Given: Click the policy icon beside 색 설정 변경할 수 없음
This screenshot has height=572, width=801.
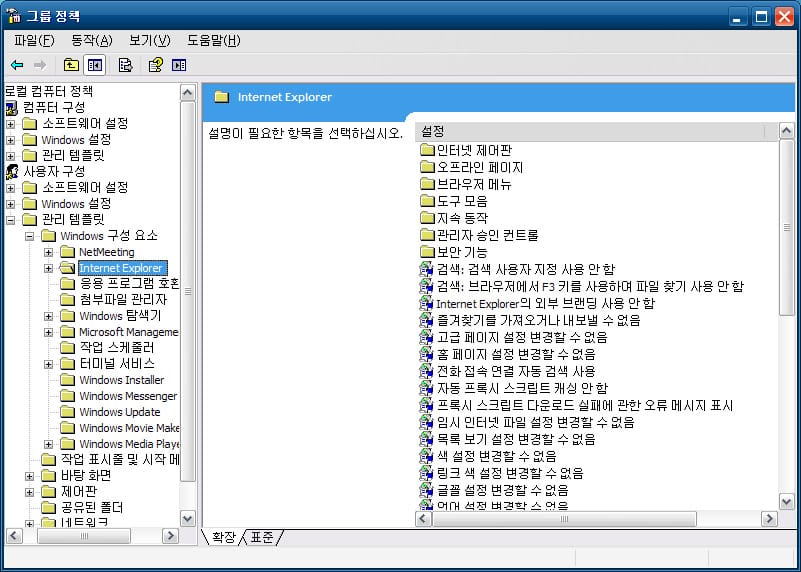Looking at the screenshot, I should point(428,456).
